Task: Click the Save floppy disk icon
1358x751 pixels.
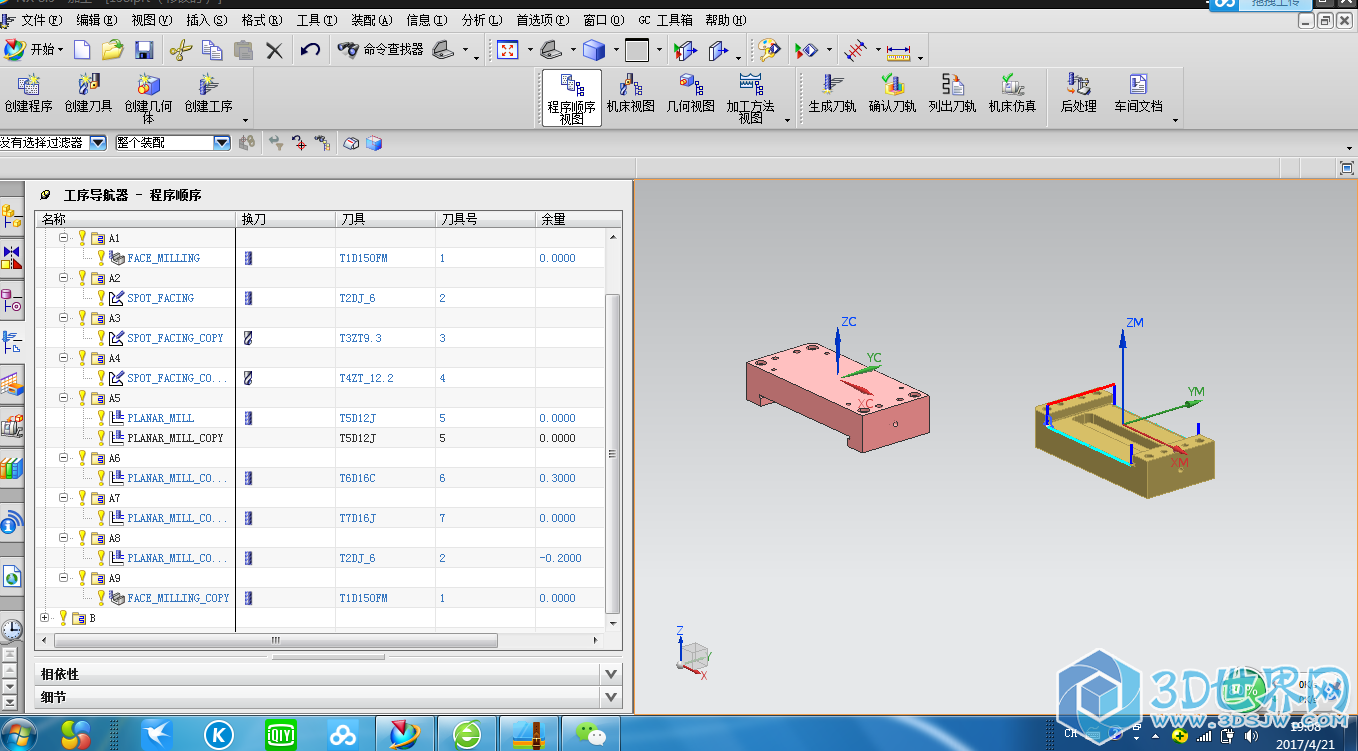Action: tap(144, 49)
